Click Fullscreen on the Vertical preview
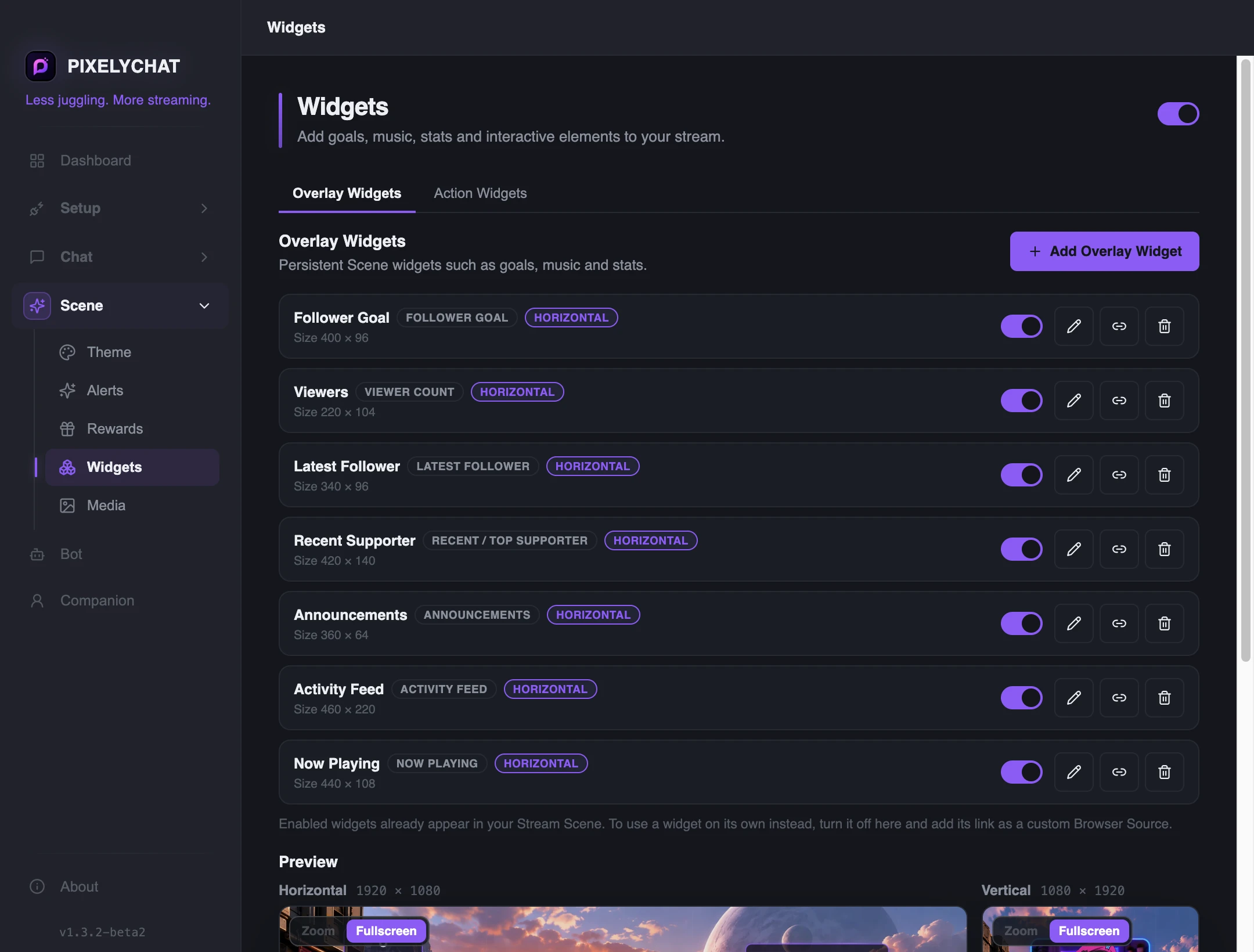The image size is (1254, 952). click(x=1089, y=931)
